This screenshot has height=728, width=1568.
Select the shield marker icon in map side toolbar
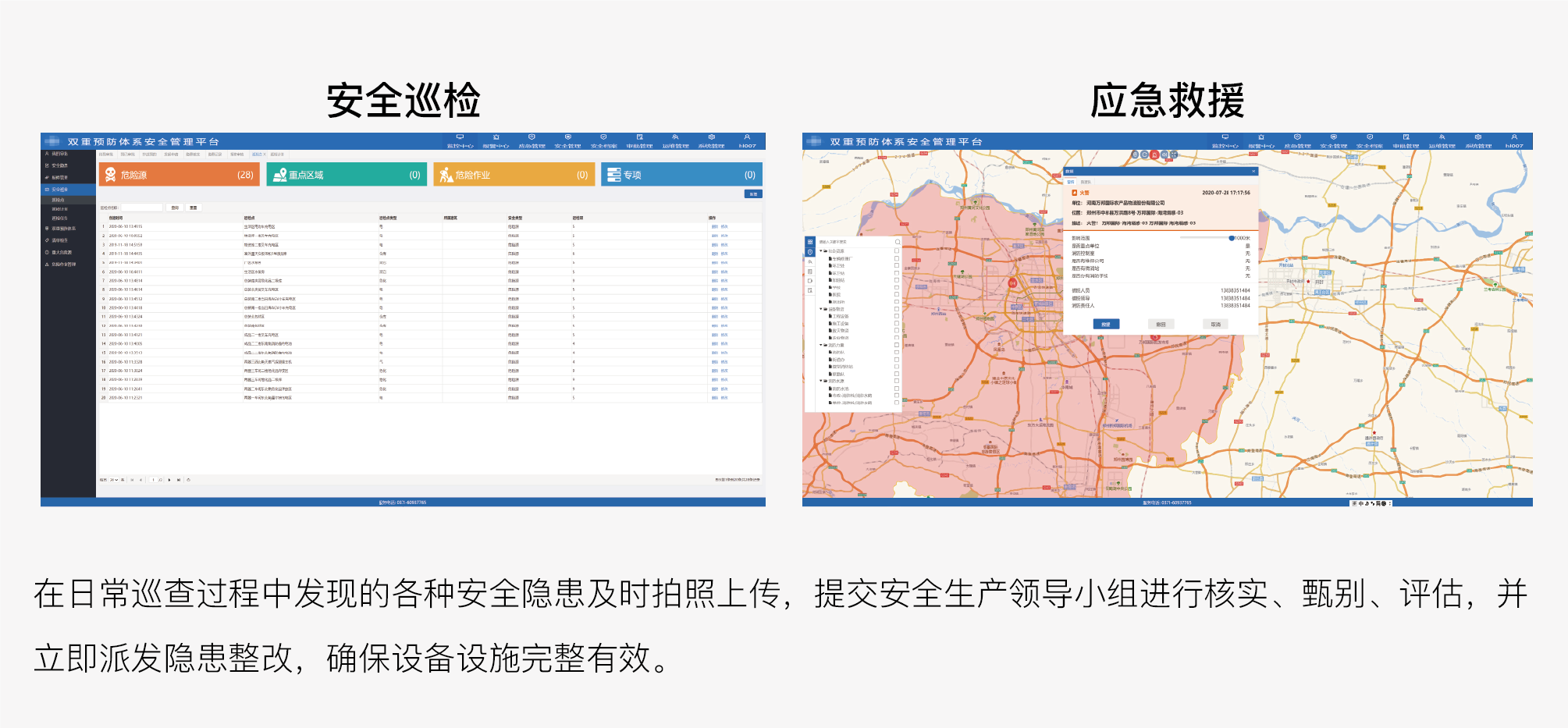coord(810,252)
